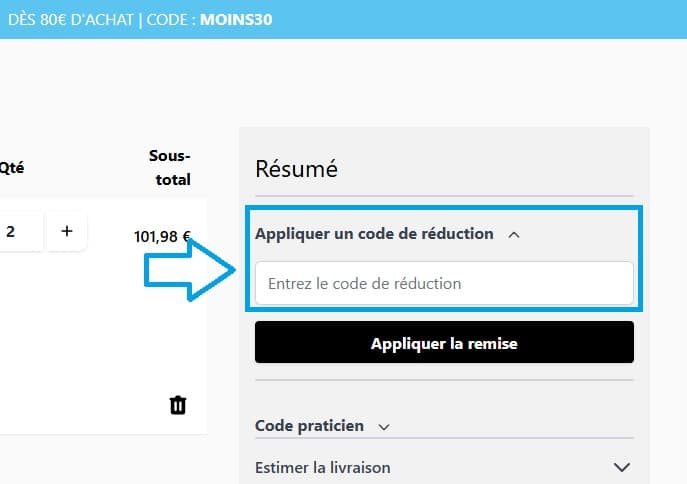Open the Estimer la livraison chevron
This screenshot has width=687, height=484.
coord(621,467)
